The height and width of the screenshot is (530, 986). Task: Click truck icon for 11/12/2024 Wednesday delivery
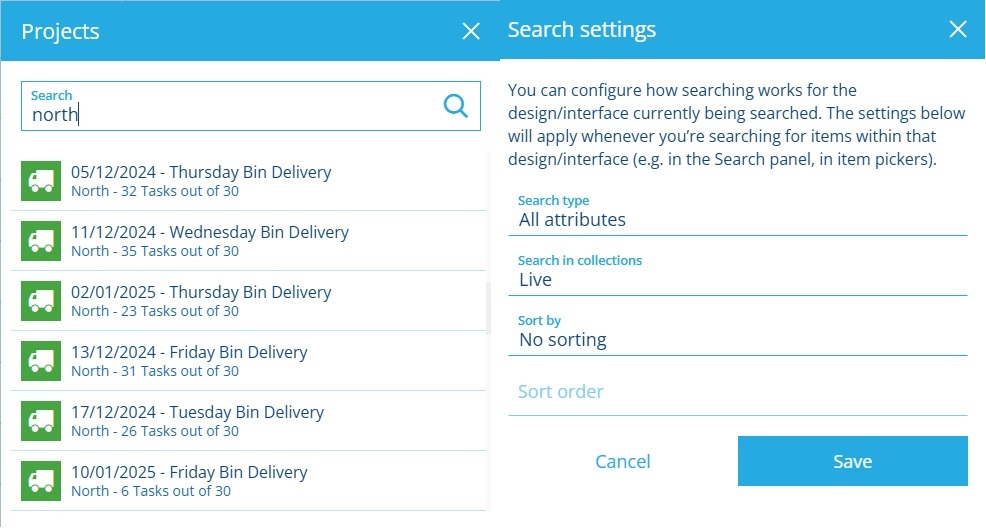point(41,241)
